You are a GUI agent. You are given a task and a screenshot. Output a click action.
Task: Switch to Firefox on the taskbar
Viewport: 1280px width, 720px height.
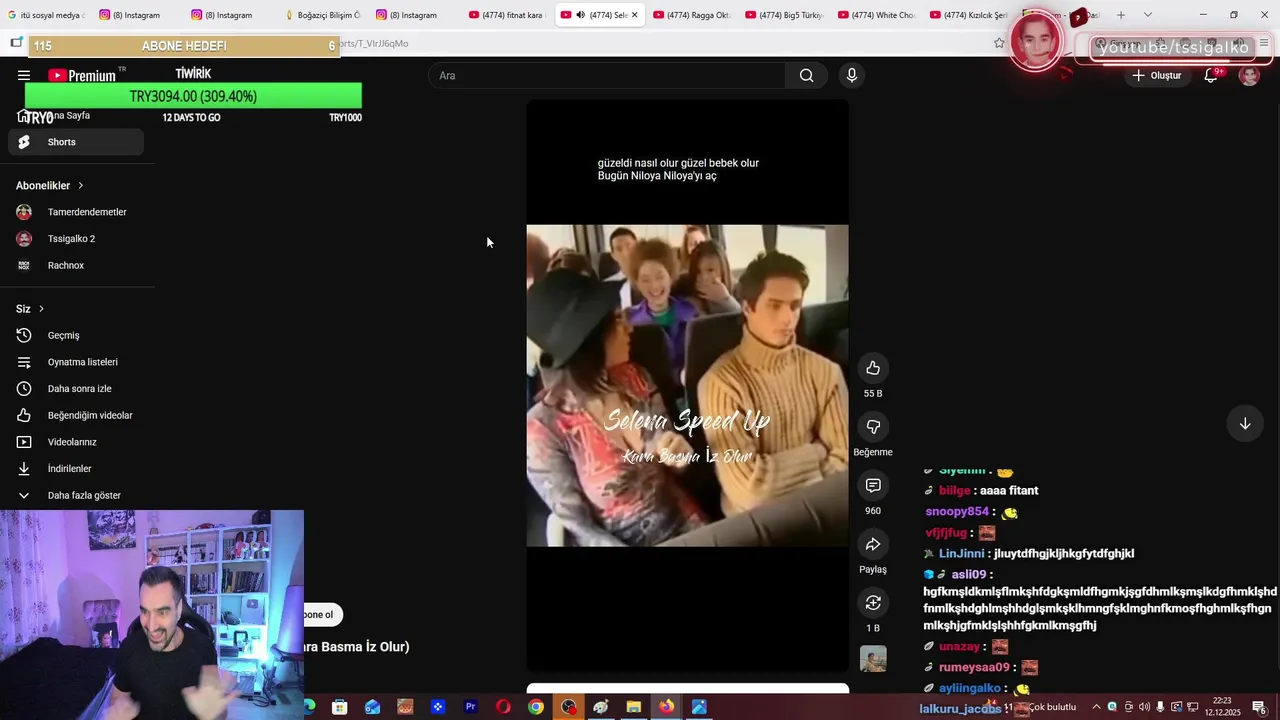pos(666,707)
